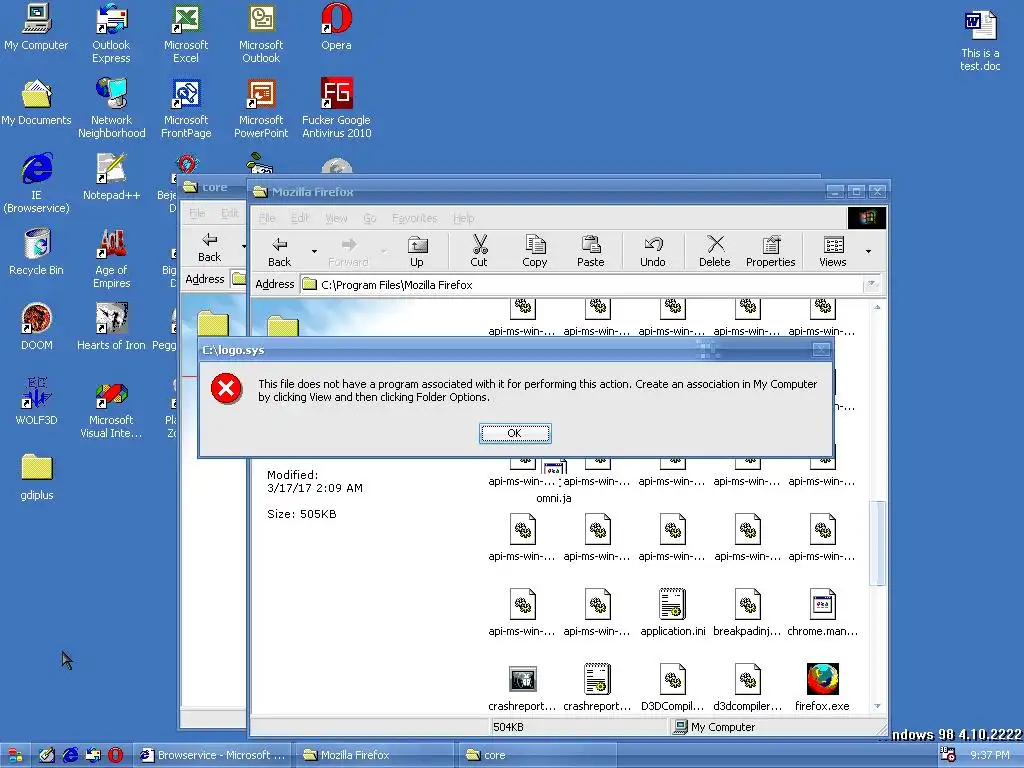Launch Opera from Quick Launch bar
Screen dimensions: 1024x768
click(x=116, y=755)
